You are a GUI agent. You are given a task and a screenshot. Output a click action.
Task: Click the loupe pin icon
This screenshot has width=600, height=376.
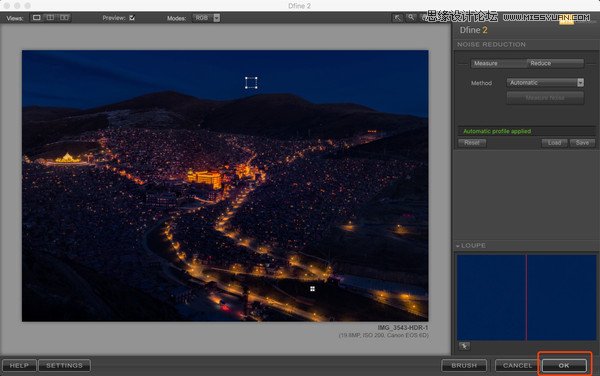click(464, 346)
